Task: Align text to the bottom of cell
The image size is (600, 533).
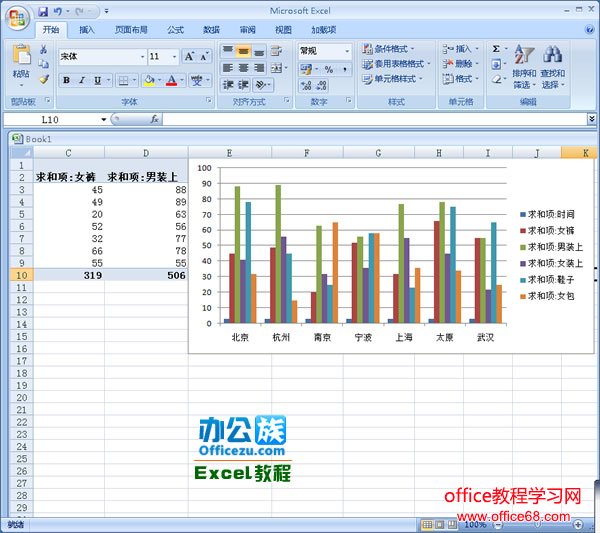Action: (259, 51)
